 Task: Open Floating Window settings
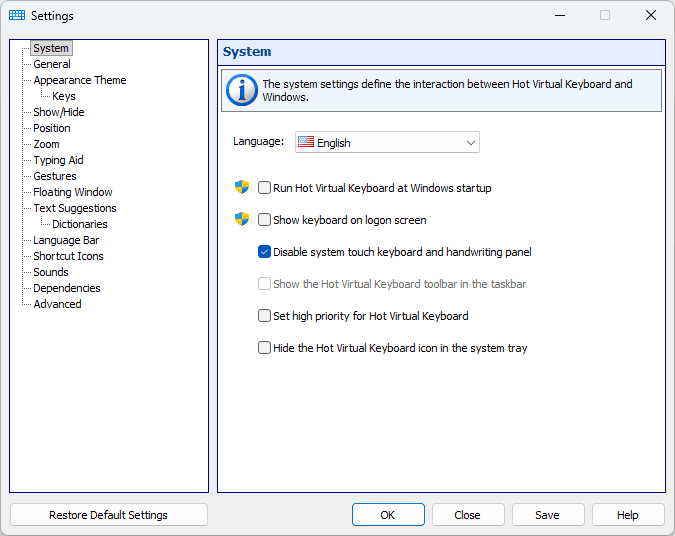coord(73,192)
